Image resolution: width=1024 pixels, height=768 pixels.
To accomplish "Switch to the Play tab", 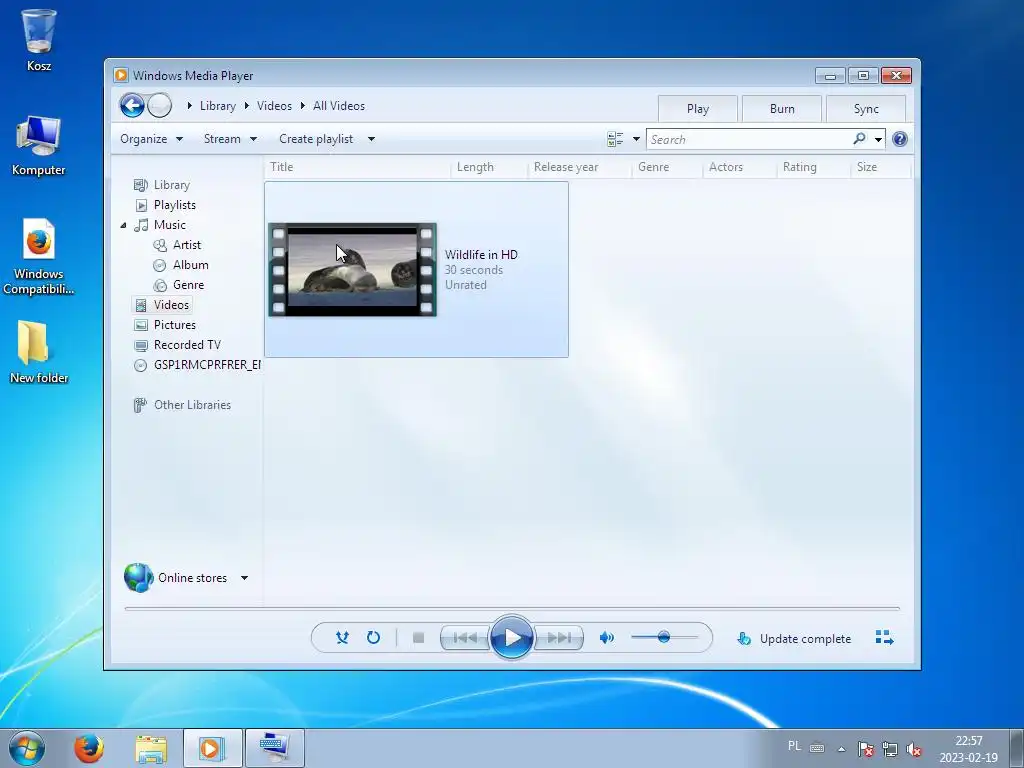I will point(697,109).
